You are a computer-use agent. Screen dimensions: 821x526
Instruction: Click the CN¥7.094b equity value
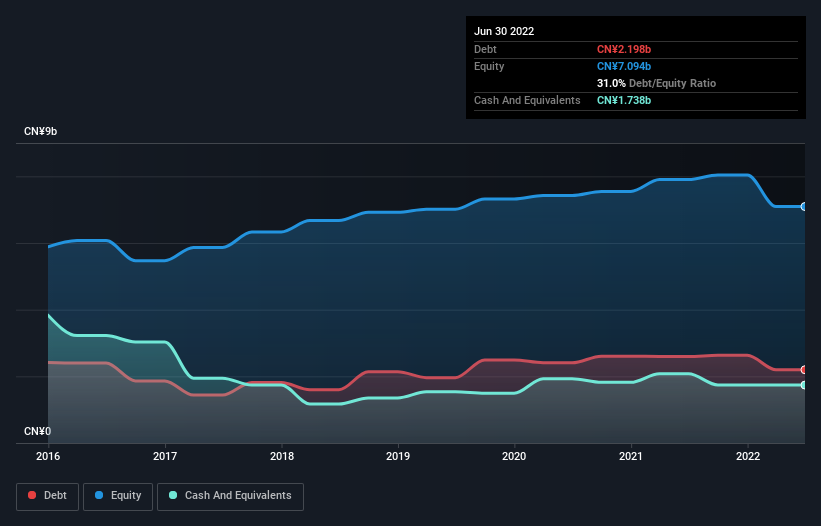pos(624,66)
